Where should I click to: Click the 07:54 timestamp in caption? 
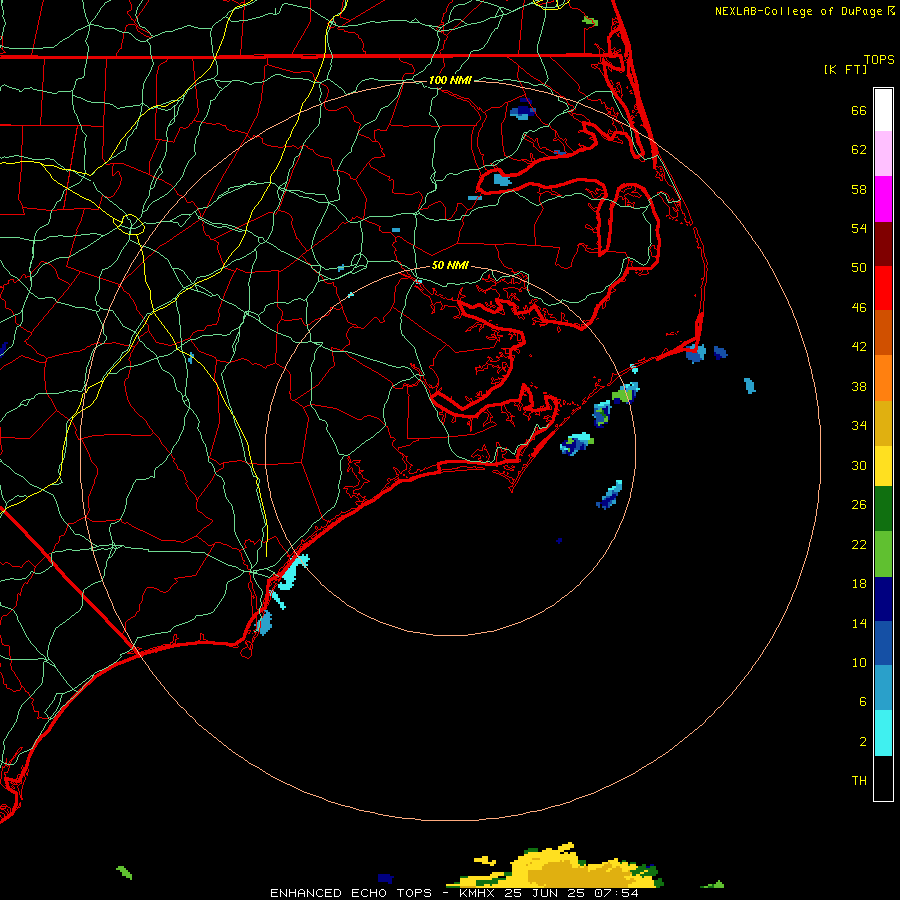point(617,893)
